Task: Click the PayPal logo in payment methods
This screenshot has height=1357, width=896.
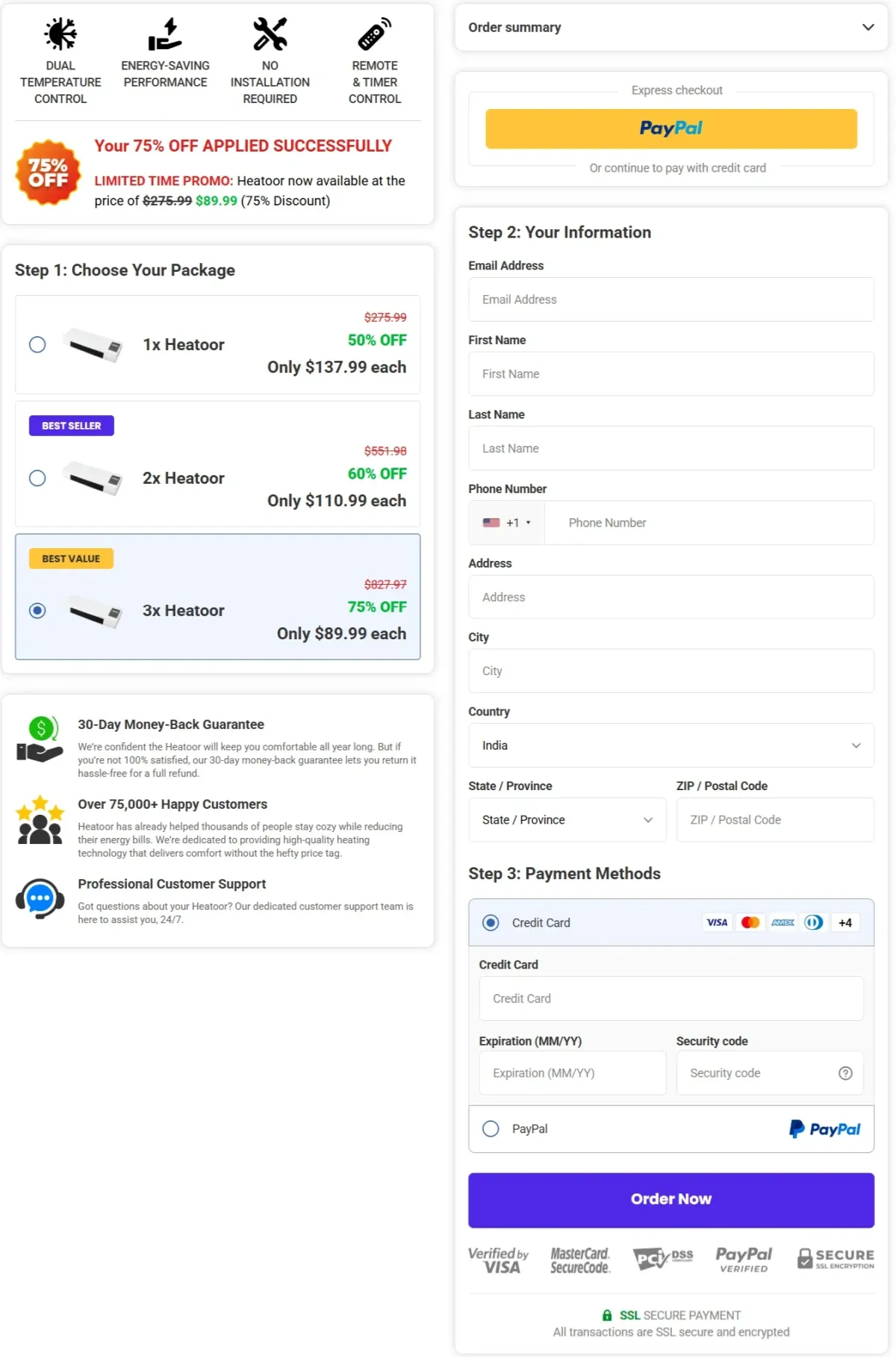Action: pyautogui.click(x=825, y=1128)
